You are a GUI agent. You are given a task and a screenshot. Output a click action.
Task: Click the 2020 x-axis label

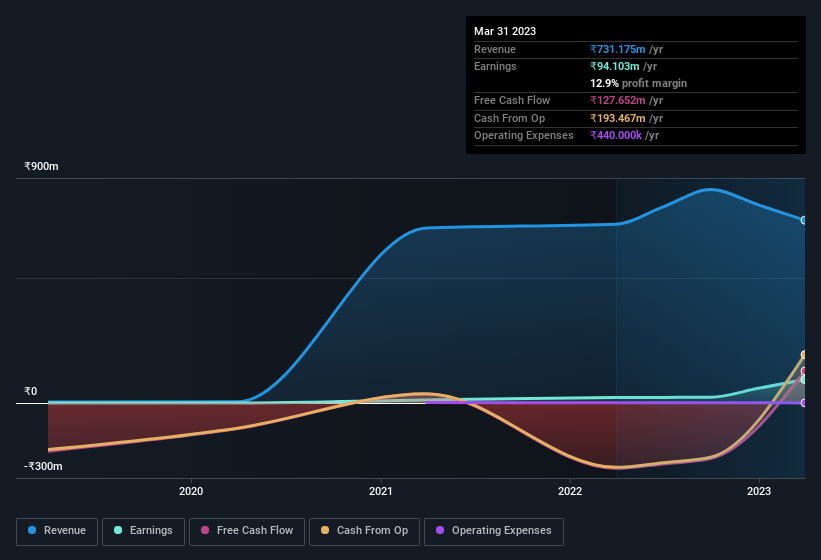(x=191, y=491)
